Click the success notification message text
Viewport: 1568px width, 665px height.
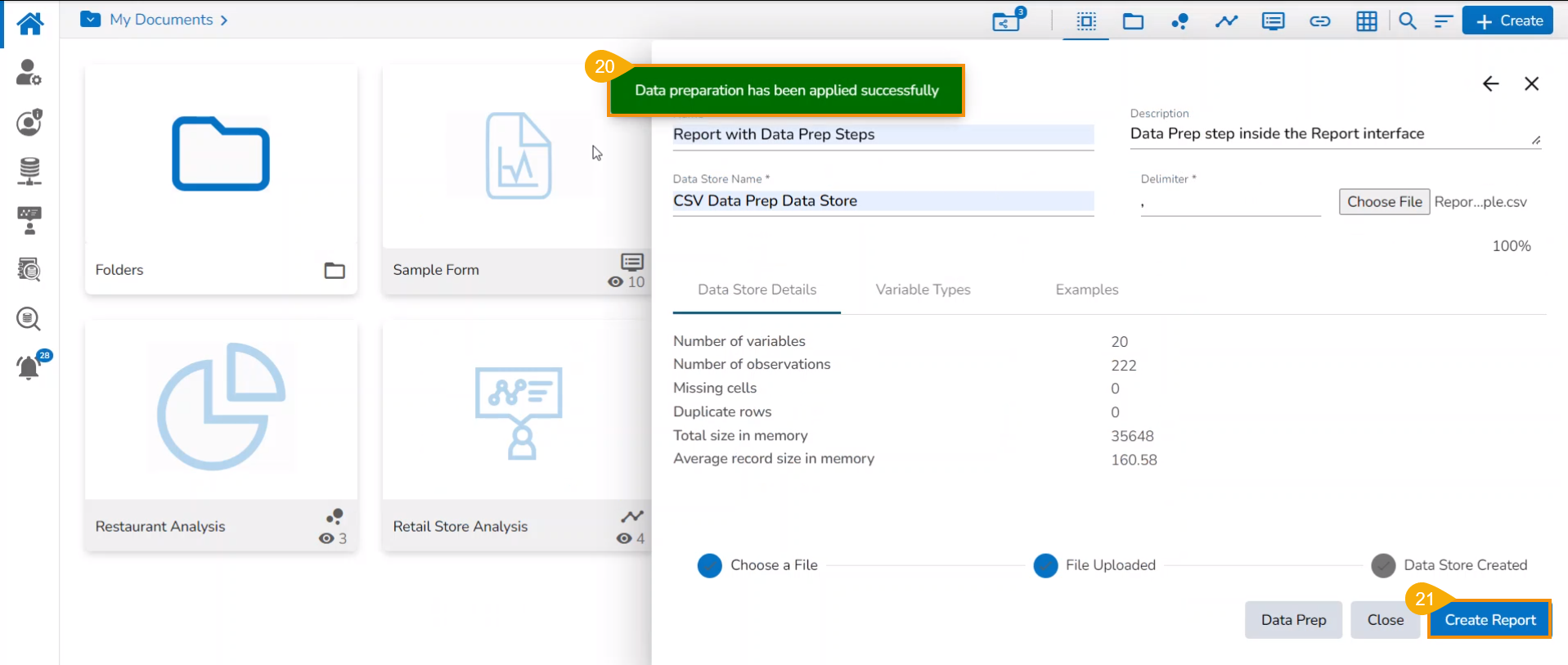click(787, 90)
